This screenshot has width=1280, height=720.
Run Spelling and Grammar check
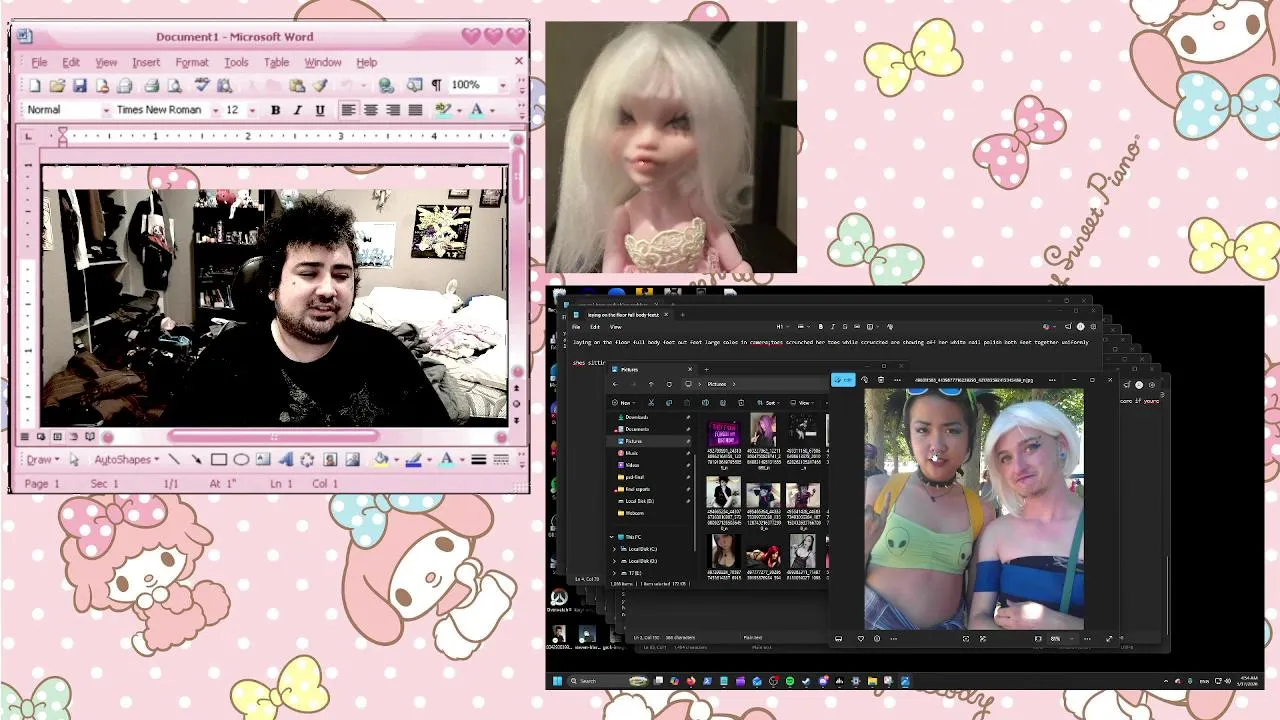(x=201, y=86)
